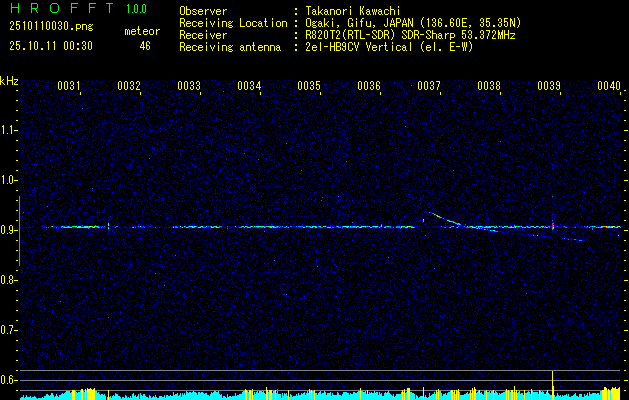This screenshot has width=629, height=400.
Task: Click the 1.1 kHz frequency tick label
Action: coord(7,130)
